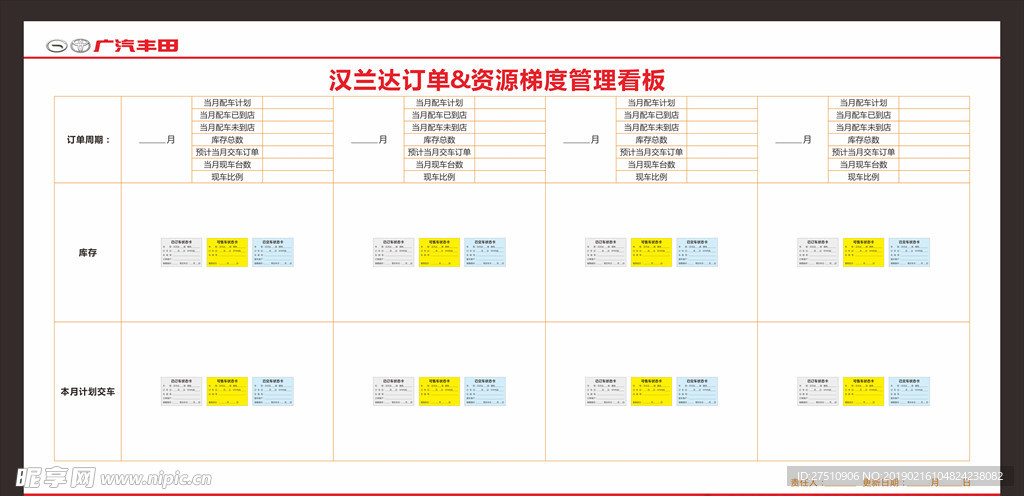This screenshot has width=1024, height=496.
Task: Click empty value cell beside first column 当月配车计划
Action: pos(298,102)
